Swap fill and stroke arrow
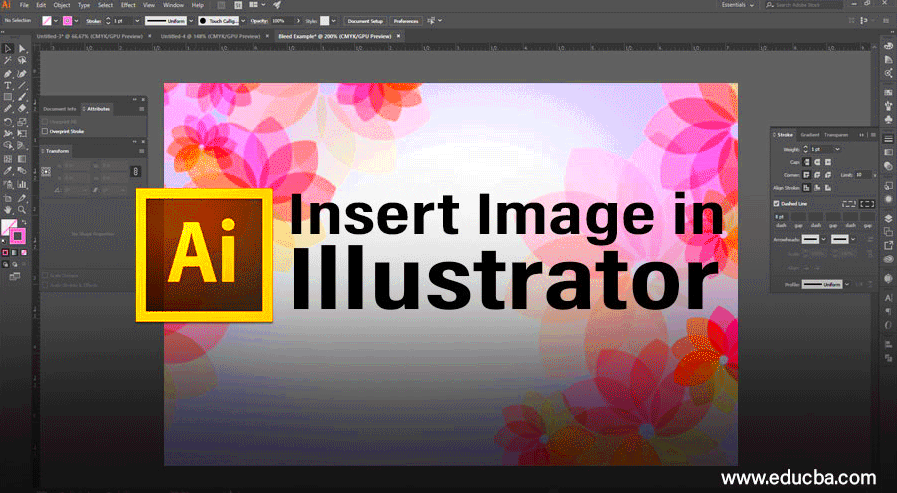Viewport: 897px width, 493px height. (x=23, y=222)
